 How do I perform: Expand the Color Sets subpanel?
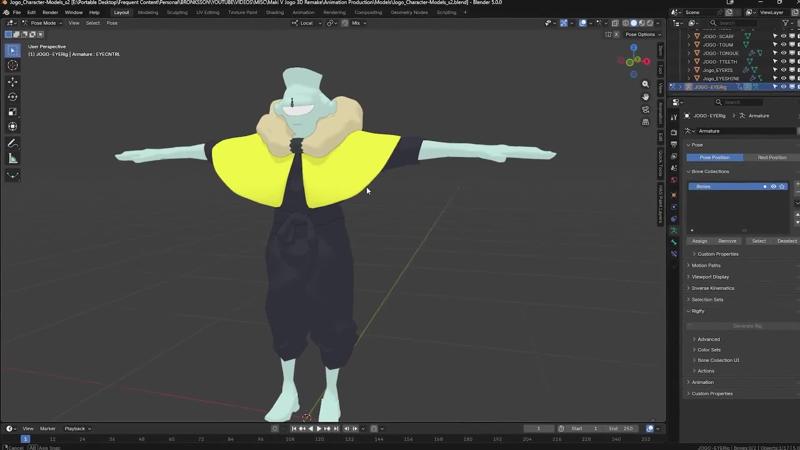click(709, 350)
